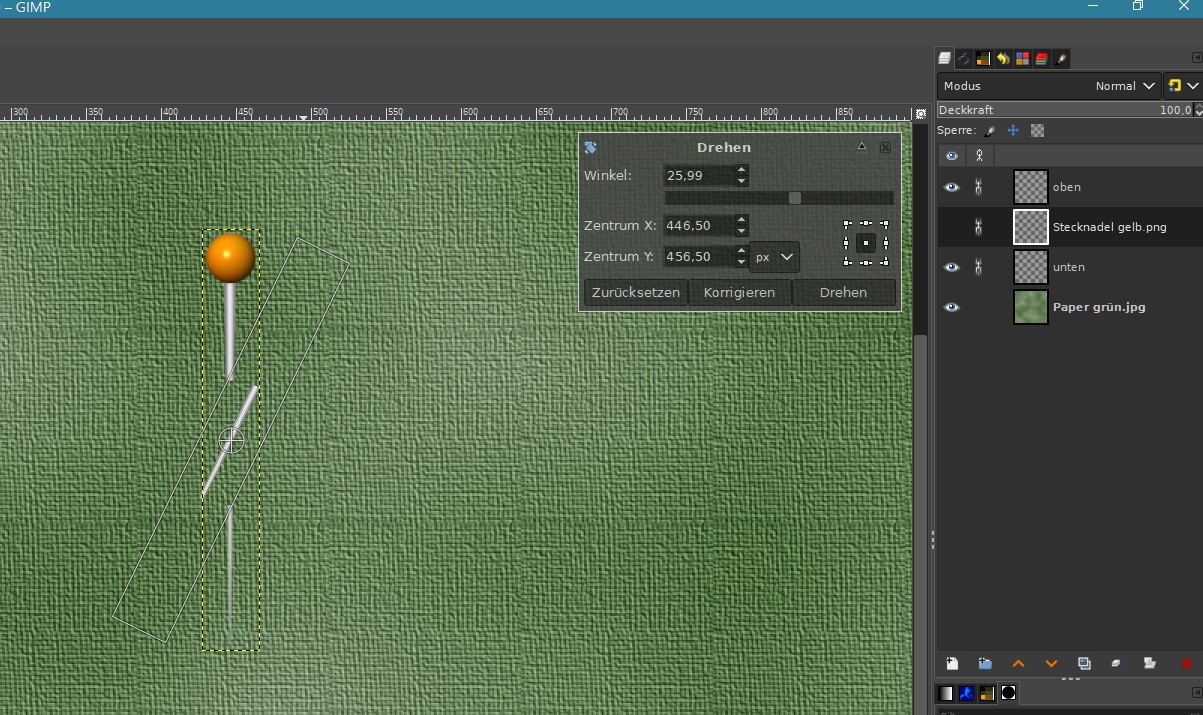The height and width of the screenshot is (715, 1203).
Task: Expand the layer mode group dropdown beside Modus
Action: pos(1182,86)
